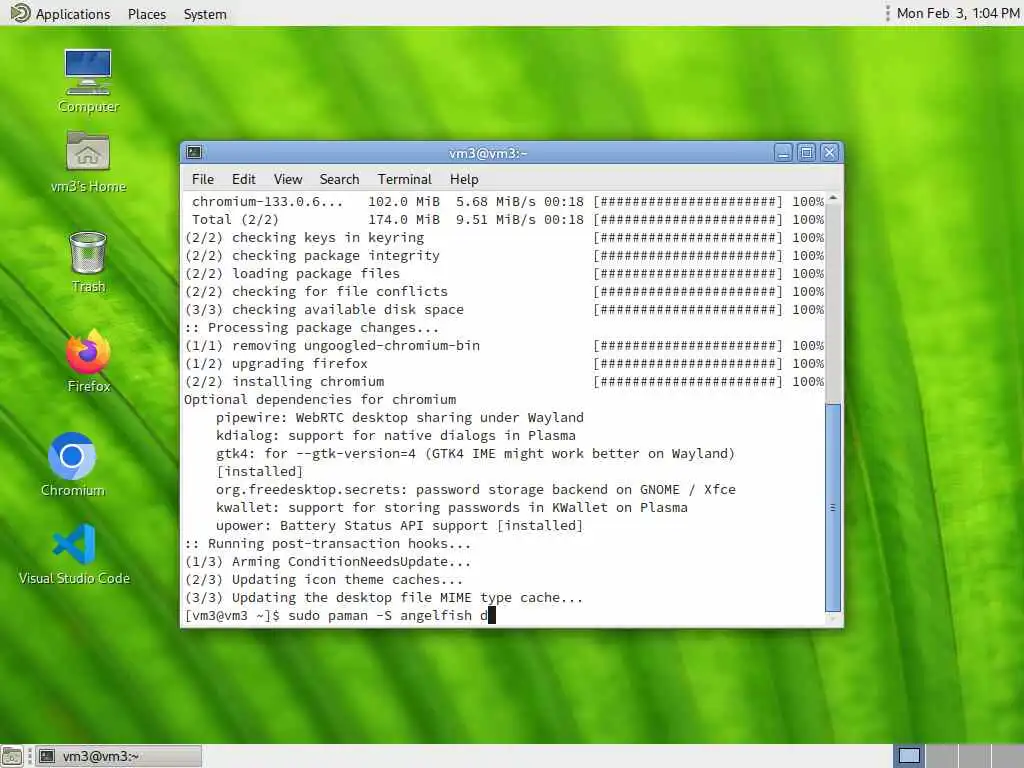Image resolution: width=1024 pixels, height=768 pixels.
Task: Click 'Optional dependencies for chromium' text
Action: [320, 399]
